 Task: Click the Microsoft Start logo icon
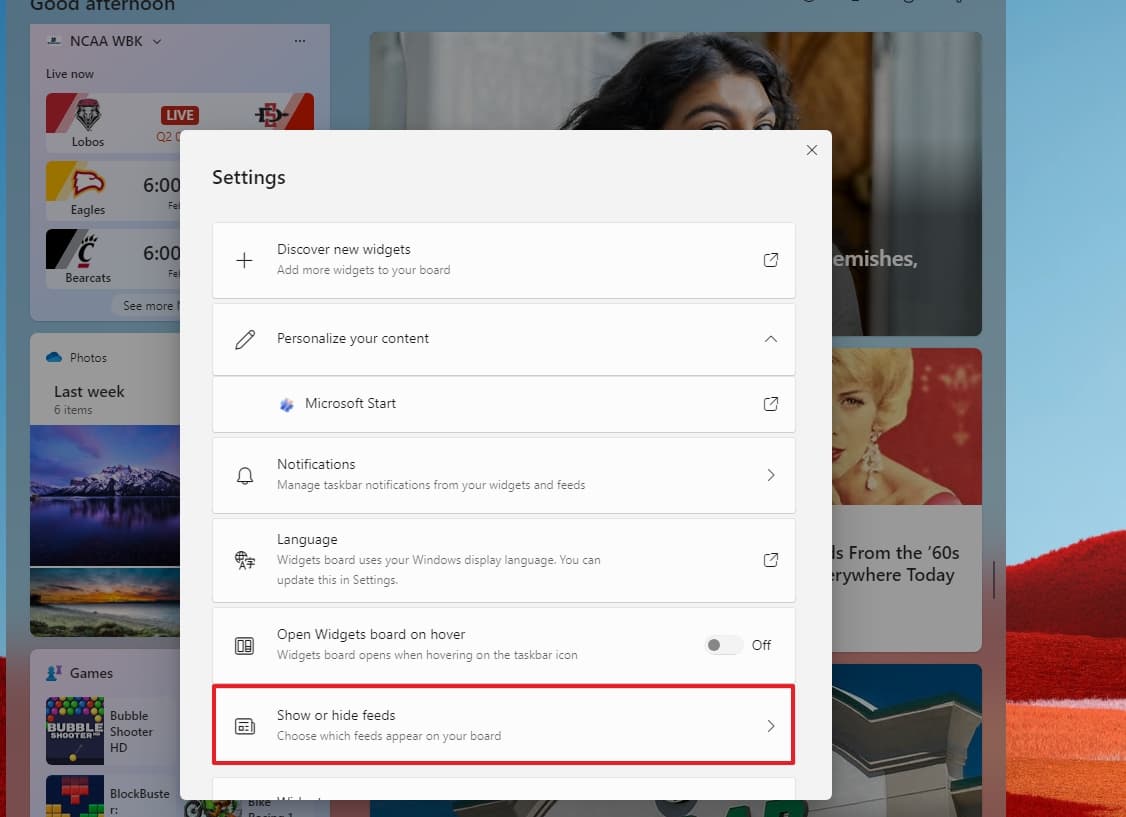(287, 404)
